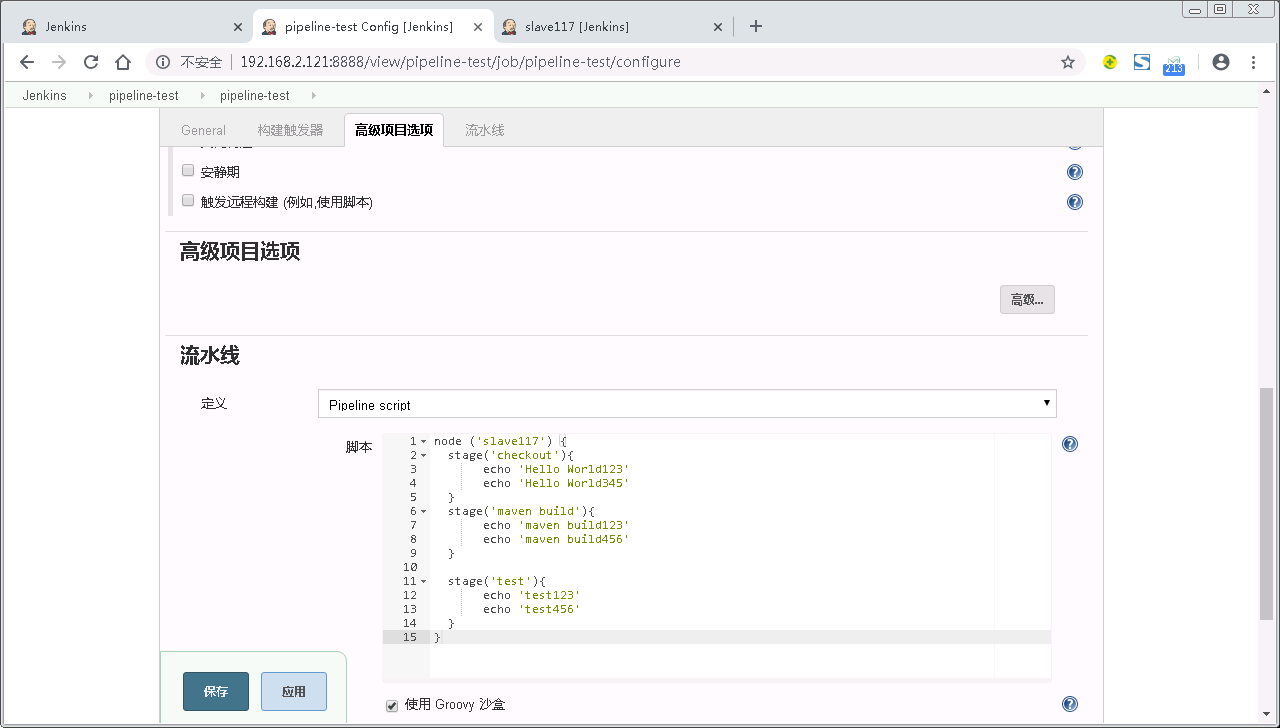
Task: Click the favicon on the slave117 tab
Action: click(x=509, y=27)
